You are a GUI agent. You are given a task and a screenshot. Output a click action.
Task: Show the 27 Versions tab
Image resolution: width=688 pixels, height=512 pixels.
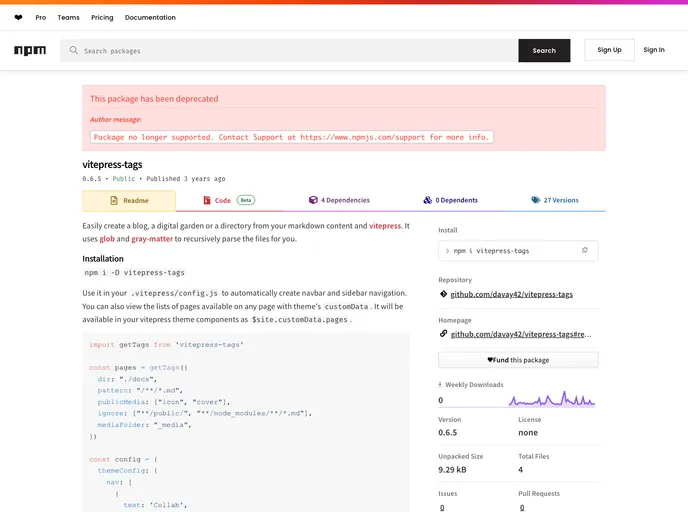coord(555,201)
